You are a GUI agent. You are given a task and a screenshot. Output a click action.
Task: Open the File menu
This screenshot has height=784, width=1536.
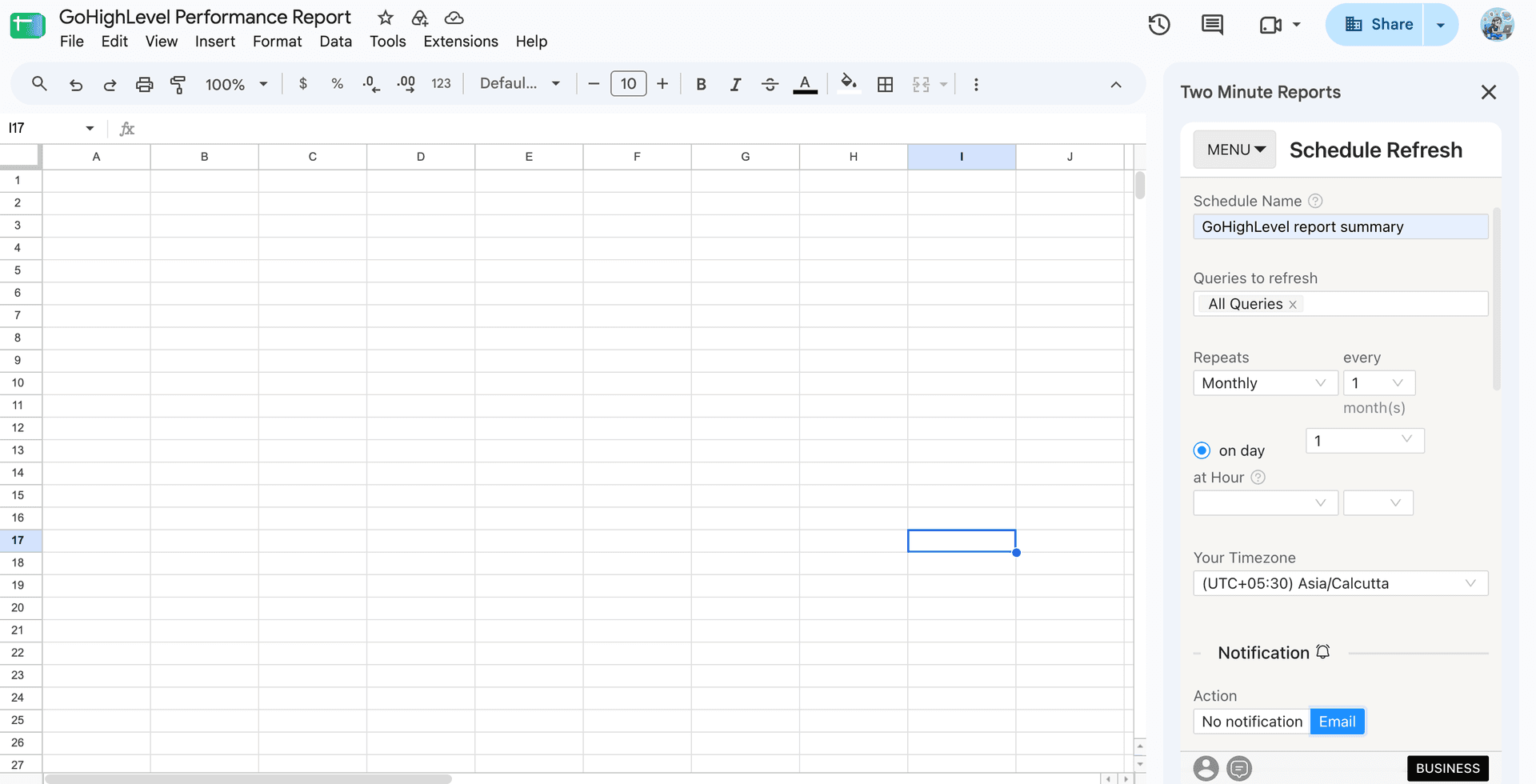tap(71, 42)
